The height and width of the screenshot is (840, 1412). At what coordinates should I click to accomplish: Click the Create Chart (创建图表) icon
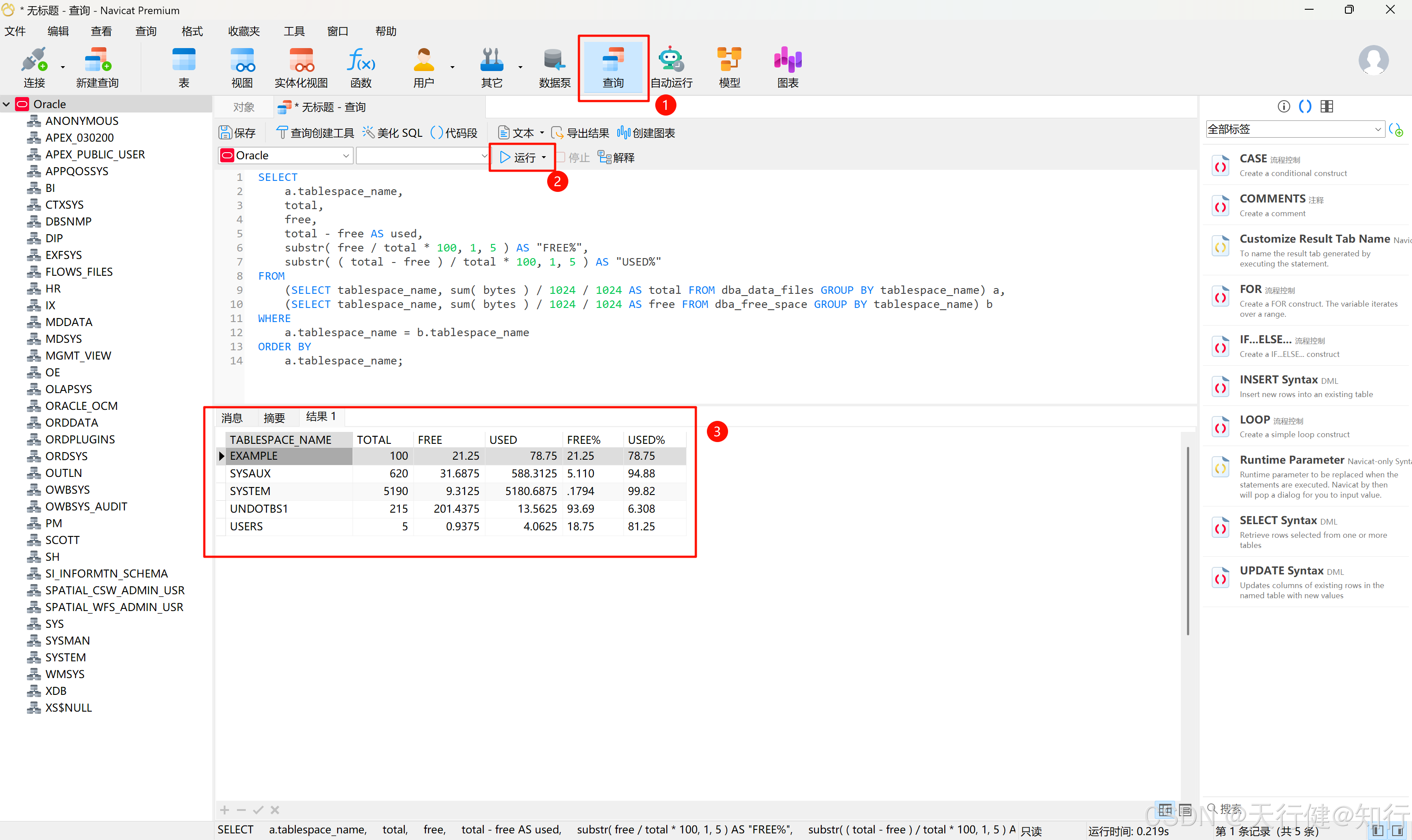tap(623, 132)
